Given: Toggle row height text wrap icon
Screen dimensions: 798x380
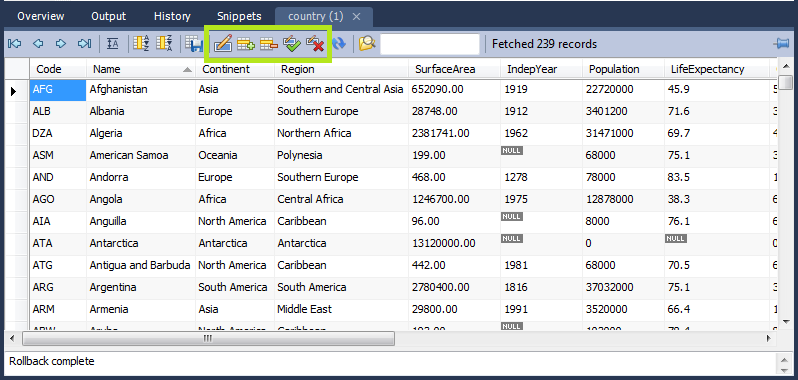Looking at the screenshot, I should click(112, 44).
